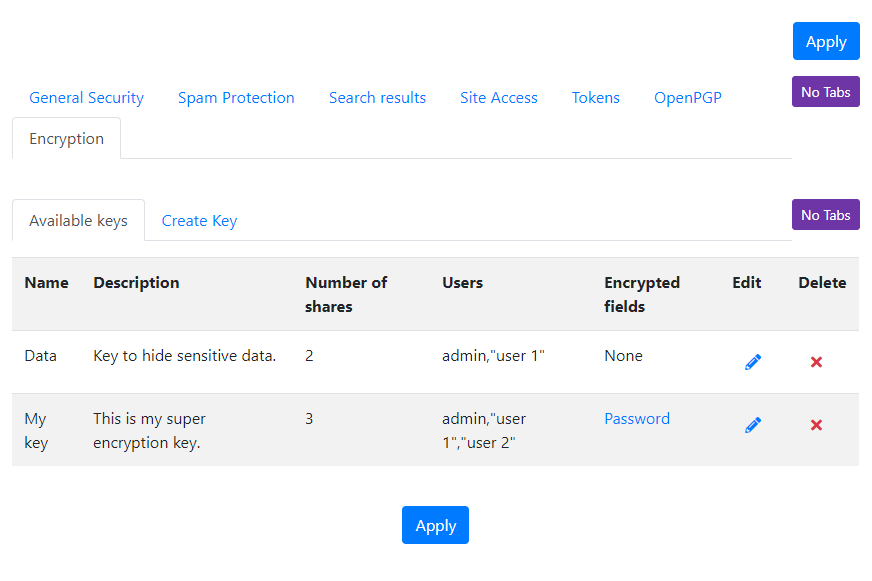Click the bottom Apply button
Screen dimensions: 872x581
435,525
